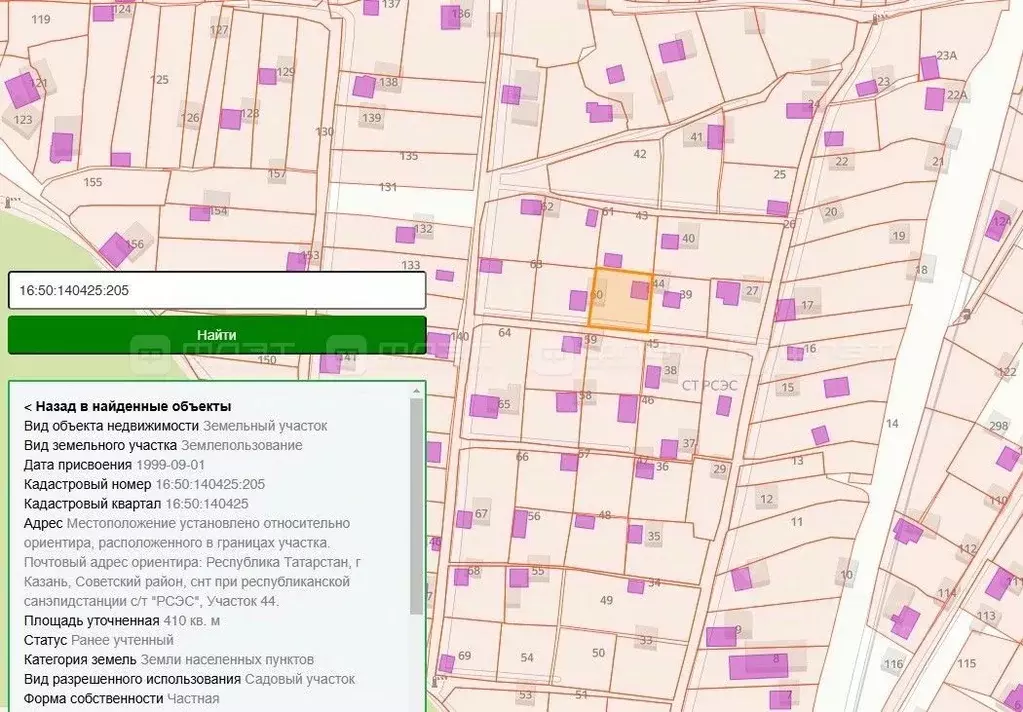Click the cadastral number search field
This screenshot has width=1023, height=712.
click(x=216, y=290)
